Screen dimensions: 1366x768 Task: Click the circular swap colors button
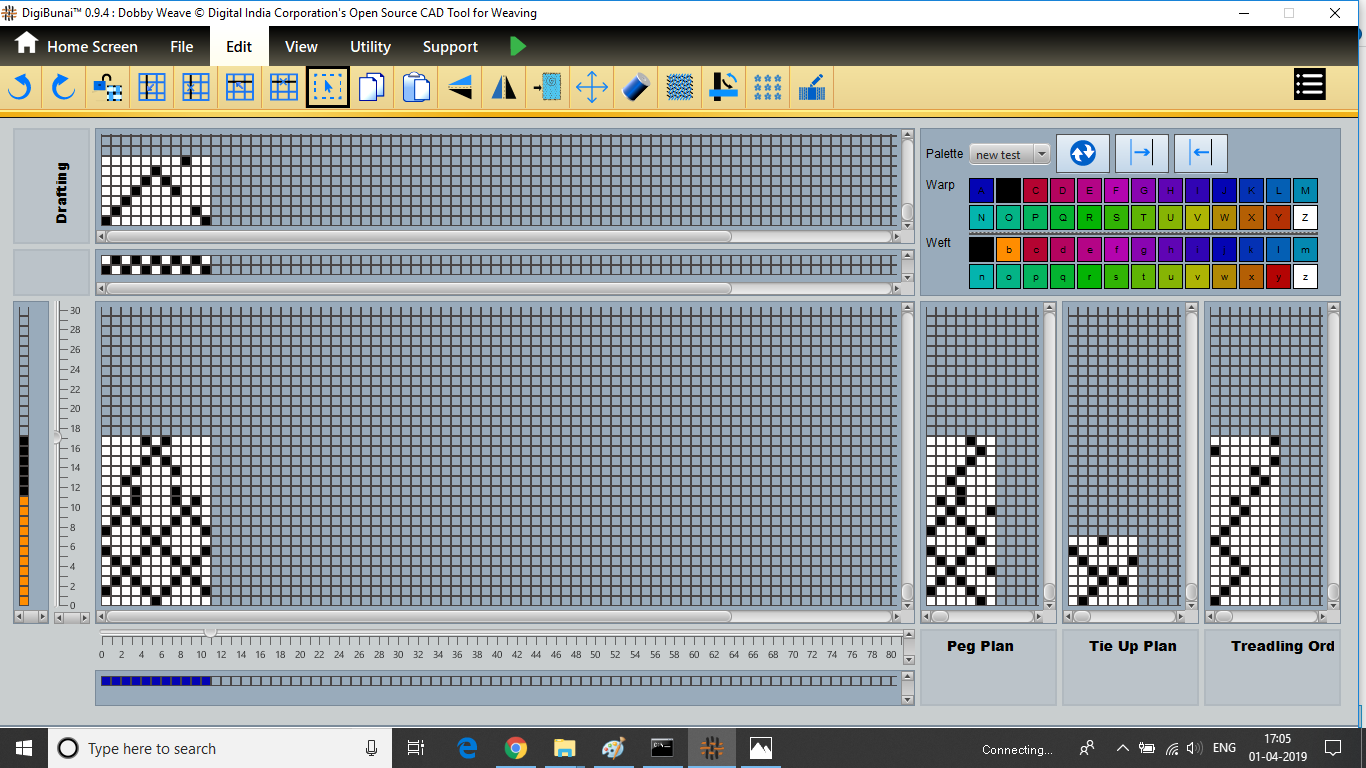(x=1082, y=153)
